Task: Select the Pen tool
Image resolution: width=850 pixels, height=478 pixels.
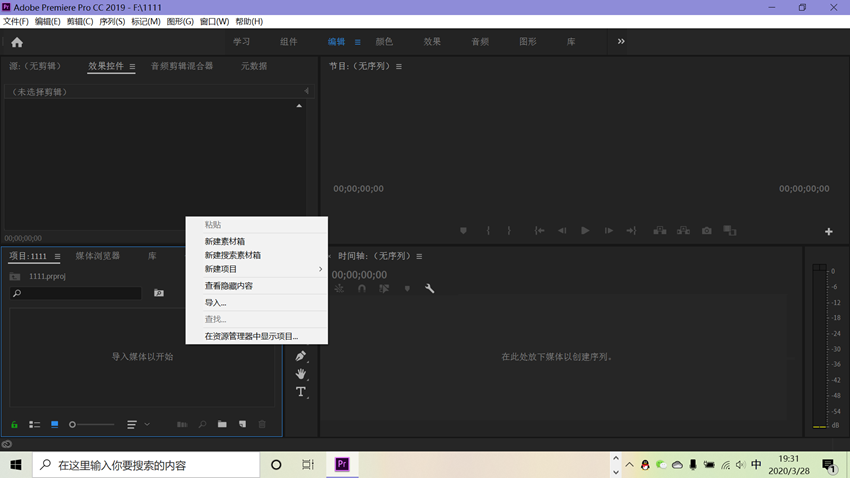Action: (x=300, y=356)
